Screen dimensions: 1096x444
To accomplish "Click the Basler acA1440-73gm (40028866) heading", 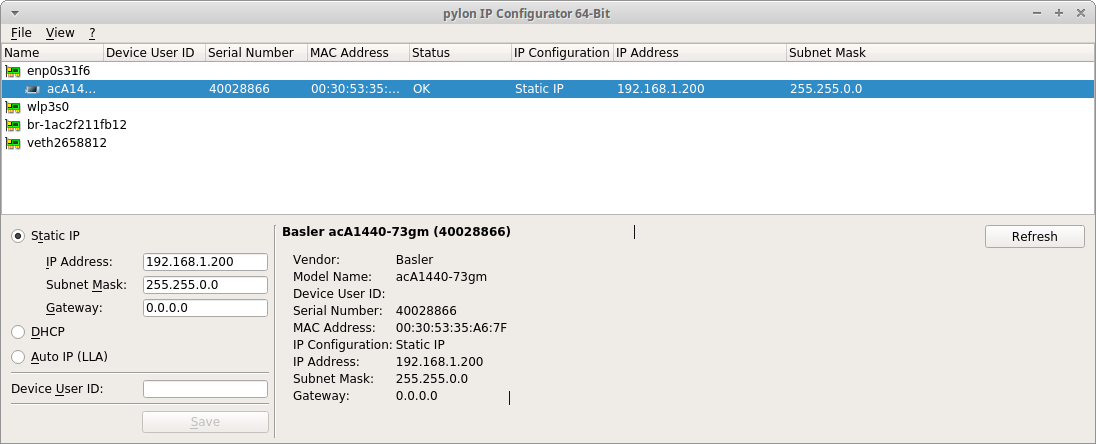I will [x=396, y=231].
